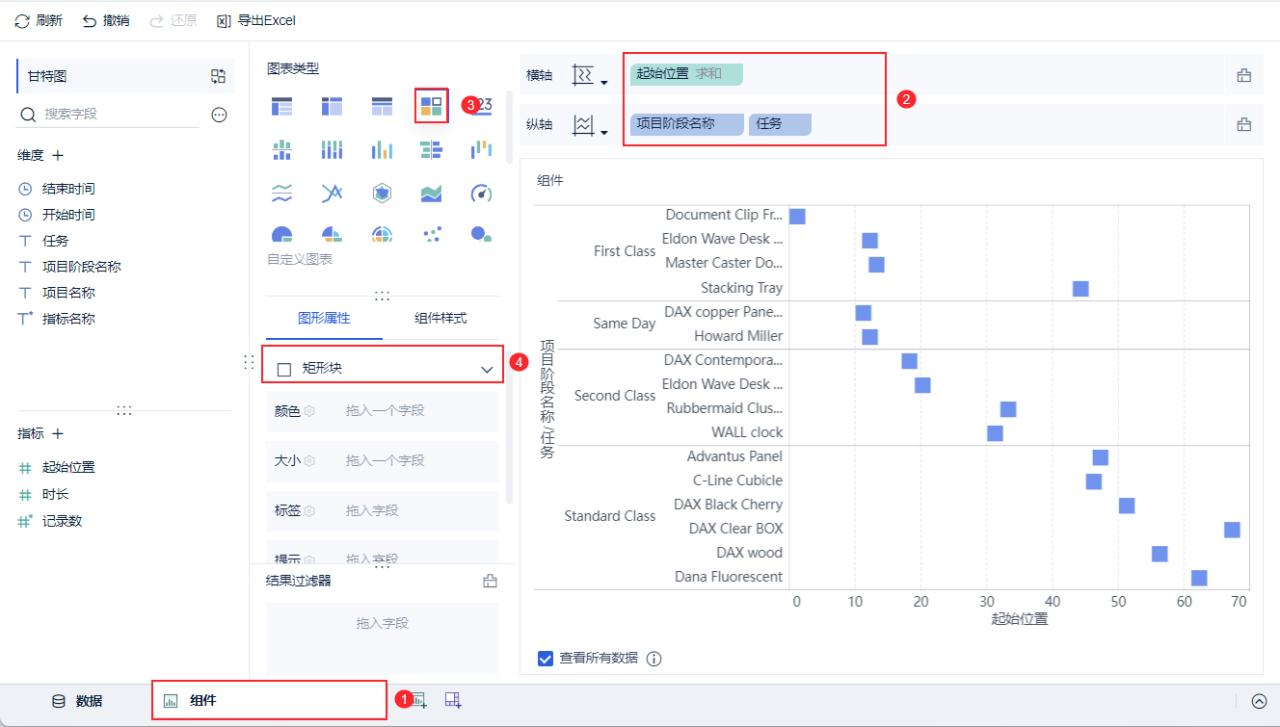The image size is (1280, 727).
Task: Open the 标签 attribute settings gear
Action: click(x=310, y=511)
